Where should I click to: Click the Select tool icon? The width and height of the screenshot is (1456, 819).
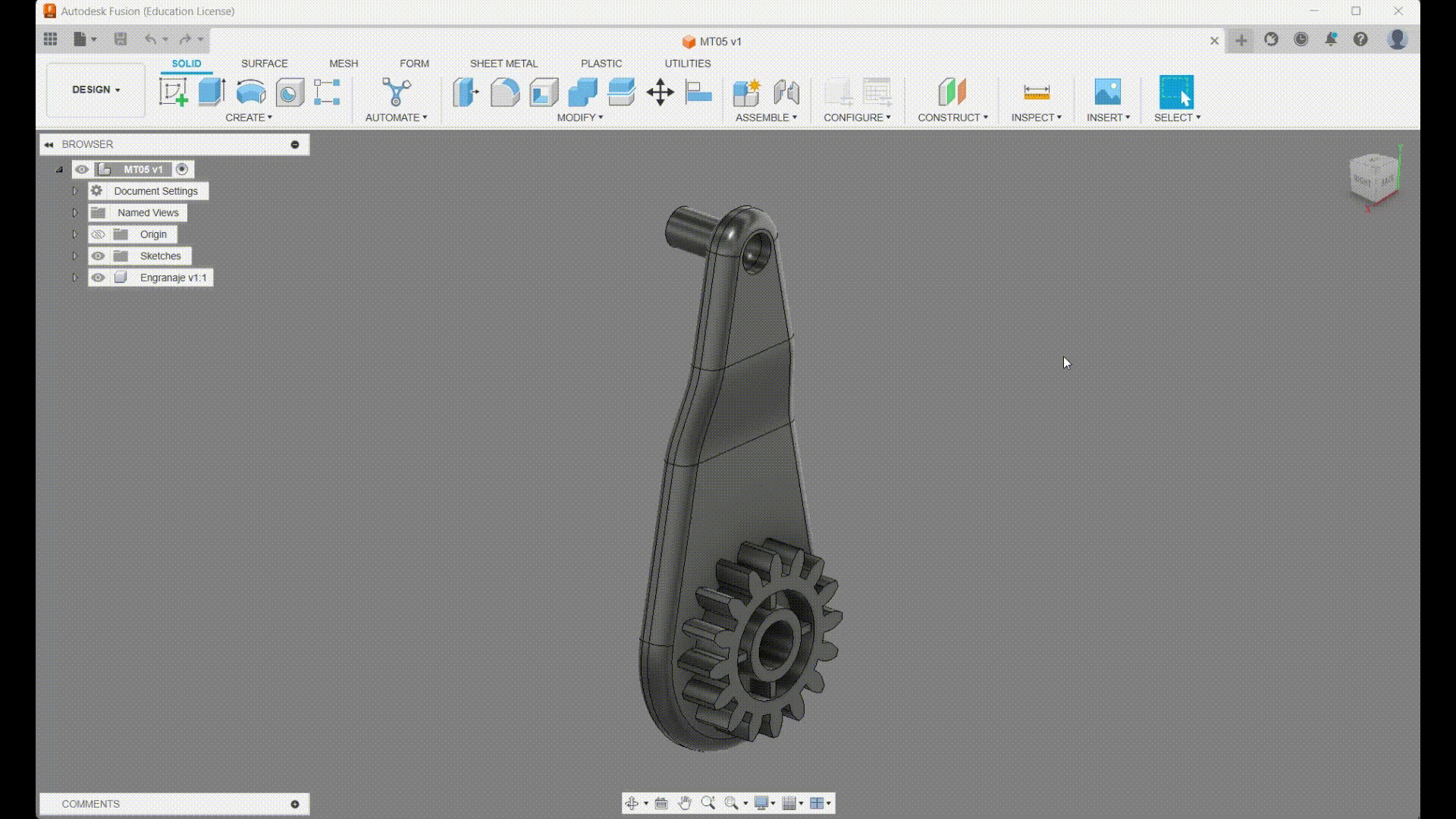[1176, 92]
